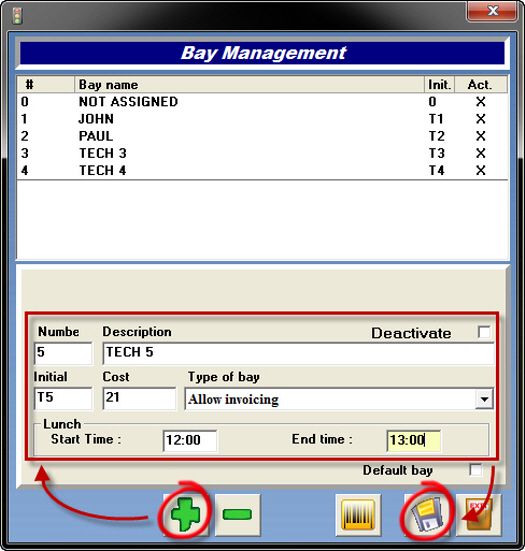This screenshot has width=525, height=551.
Task: Click the Act. column header
Action: coord(481,84)
